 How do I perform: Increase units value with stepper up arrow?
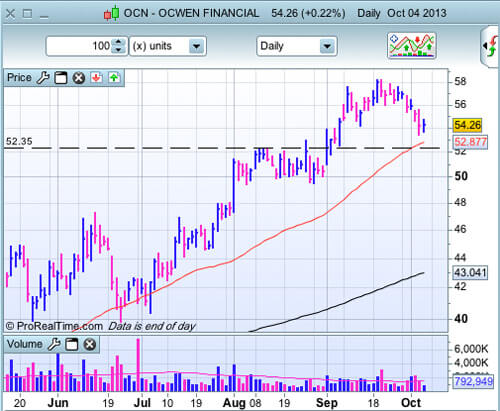[118, 42]
